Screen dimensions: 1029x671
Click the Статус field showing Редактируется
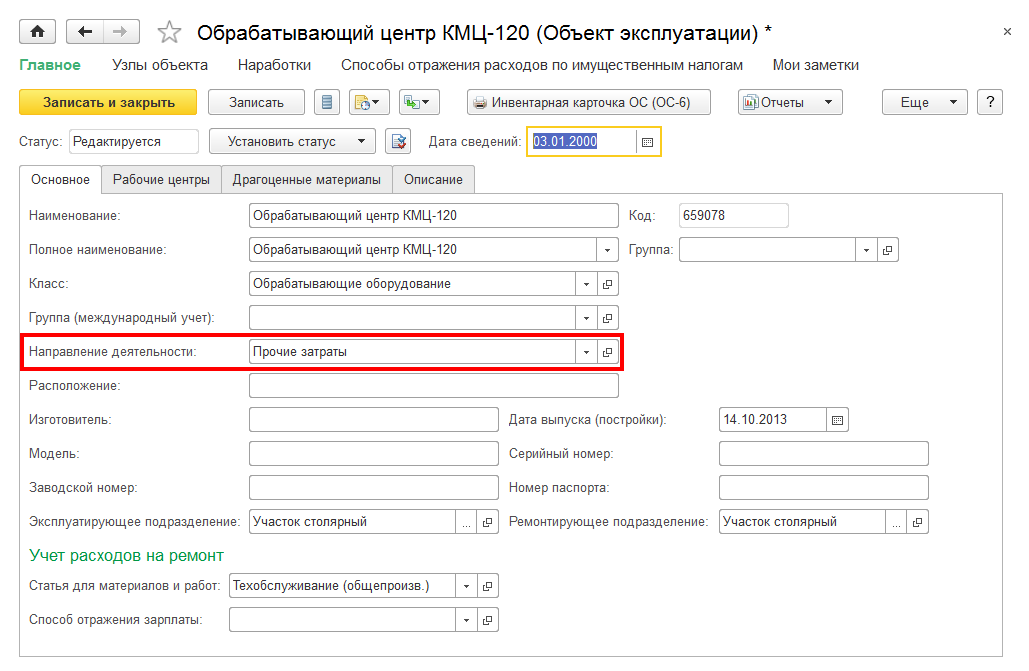tap(134, 141)
